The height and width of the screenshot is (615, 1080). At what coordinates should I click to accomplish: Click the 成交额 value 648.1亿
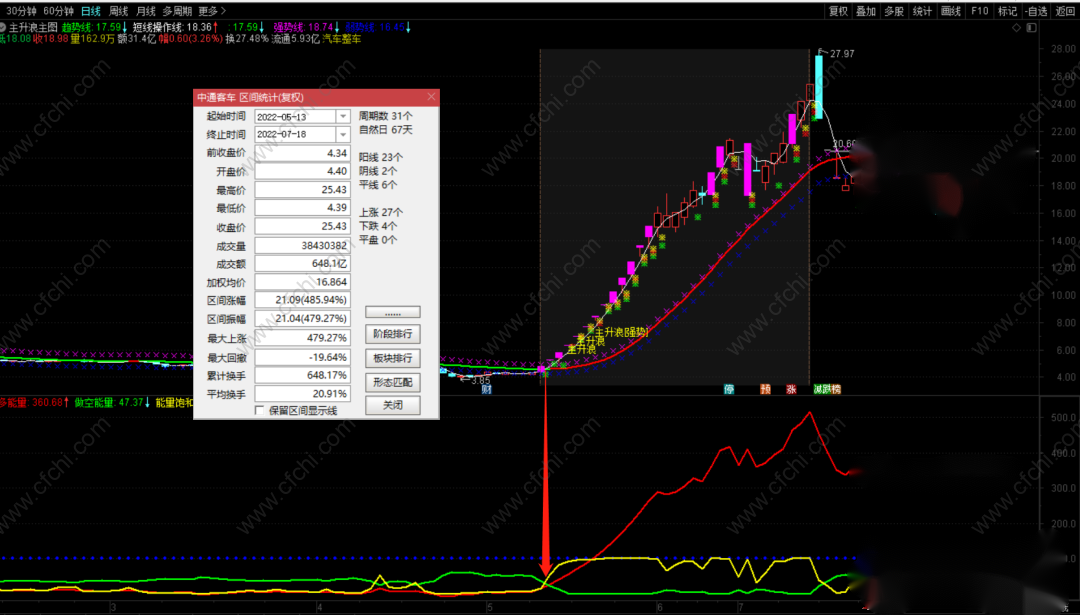point(302,264)
